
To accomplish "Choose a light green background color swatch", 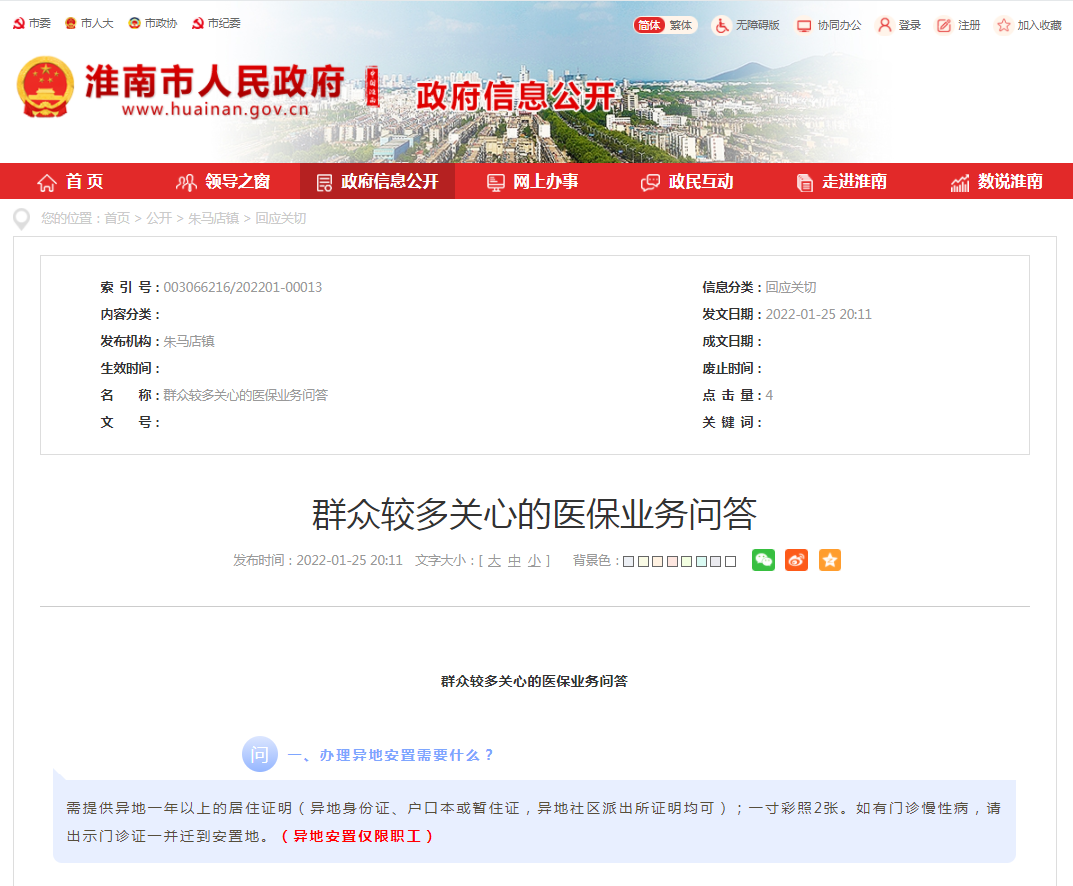I will click(x=685, y=561).
